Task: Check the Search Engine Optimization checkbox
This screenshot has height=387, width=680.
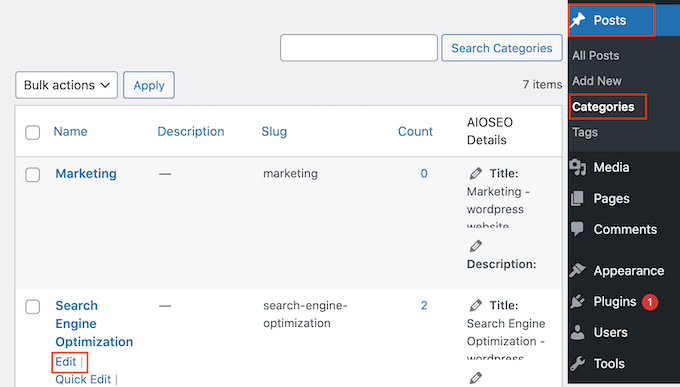Action: [x=33, y=306]
